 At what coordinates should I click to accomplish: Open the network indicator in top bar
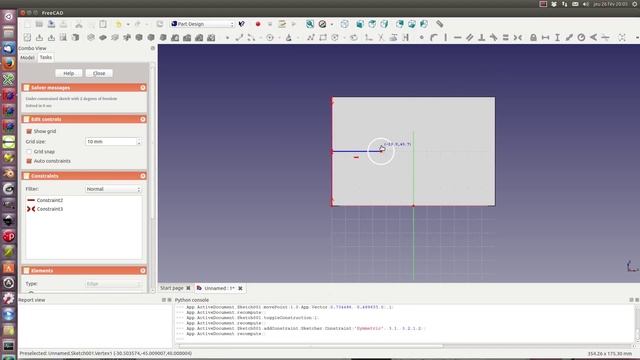[564, 4]
